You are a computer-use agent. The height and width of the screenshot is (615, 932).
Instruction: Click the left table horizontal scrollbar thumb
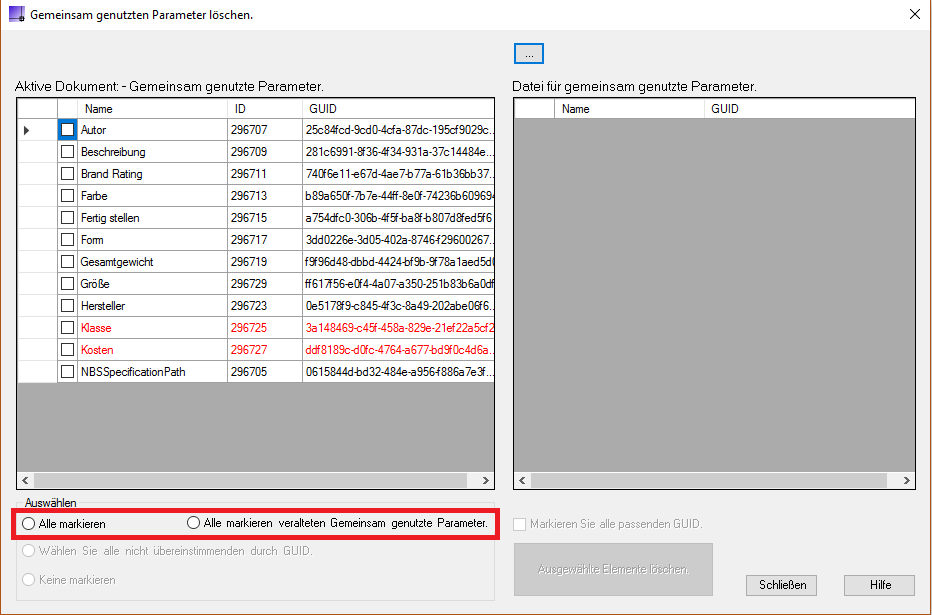coord(250,480)
